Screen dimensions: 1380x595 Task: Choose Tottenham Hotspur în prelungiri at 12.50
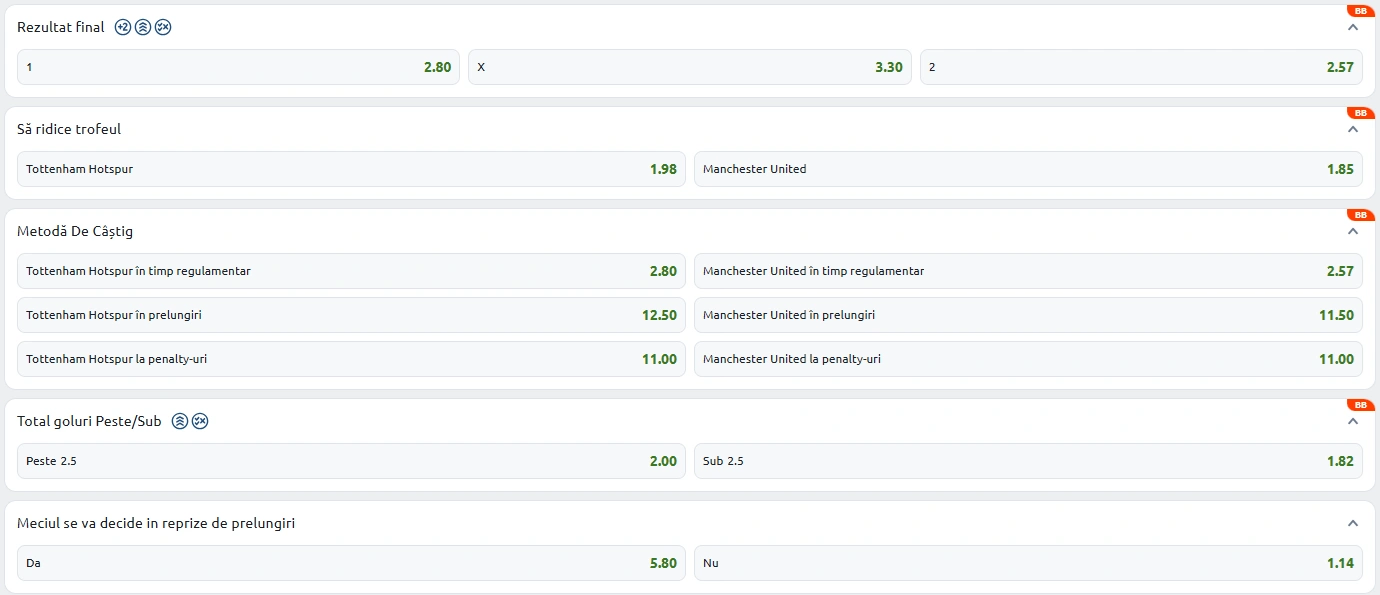352,315
